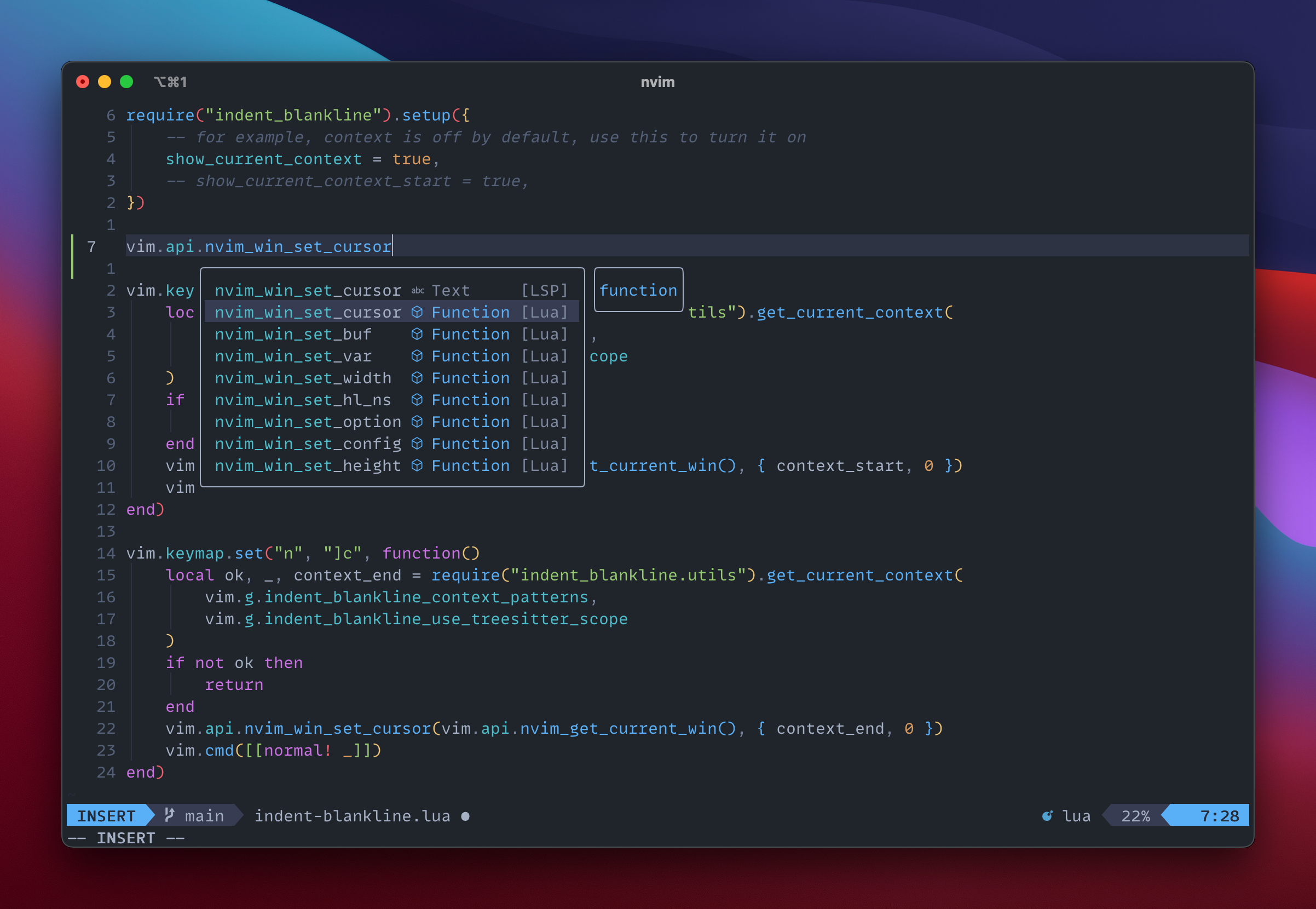Click the 7:28 cursor position segment

pos(1218,815)
